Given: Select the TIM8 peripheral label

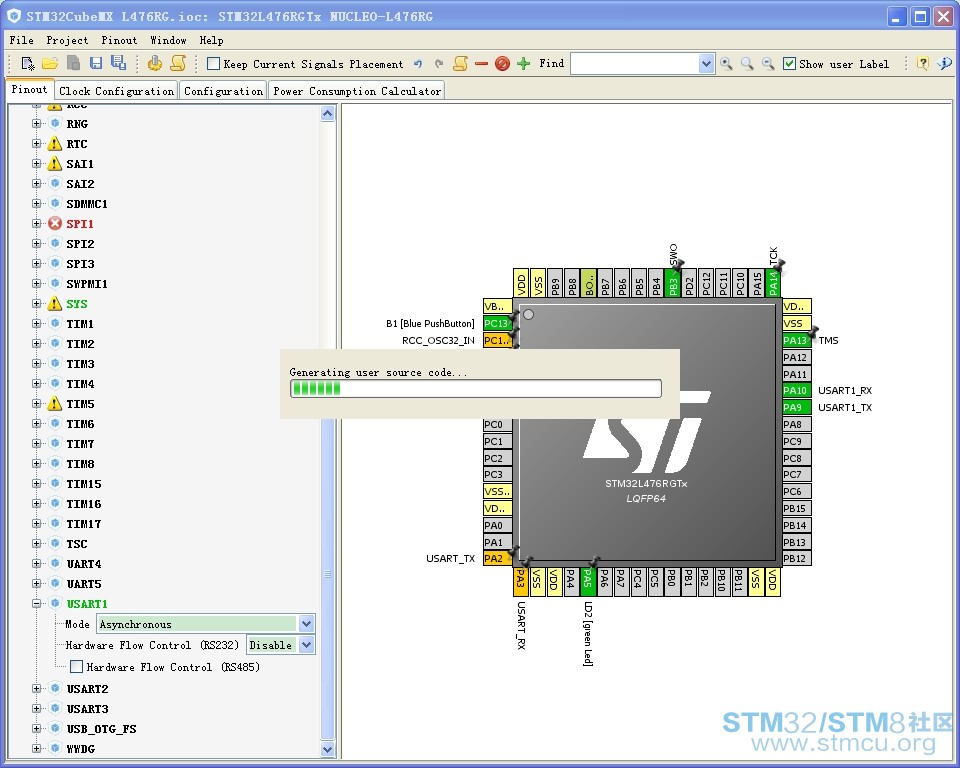Looking at the screenshot, I should [80, 464].
